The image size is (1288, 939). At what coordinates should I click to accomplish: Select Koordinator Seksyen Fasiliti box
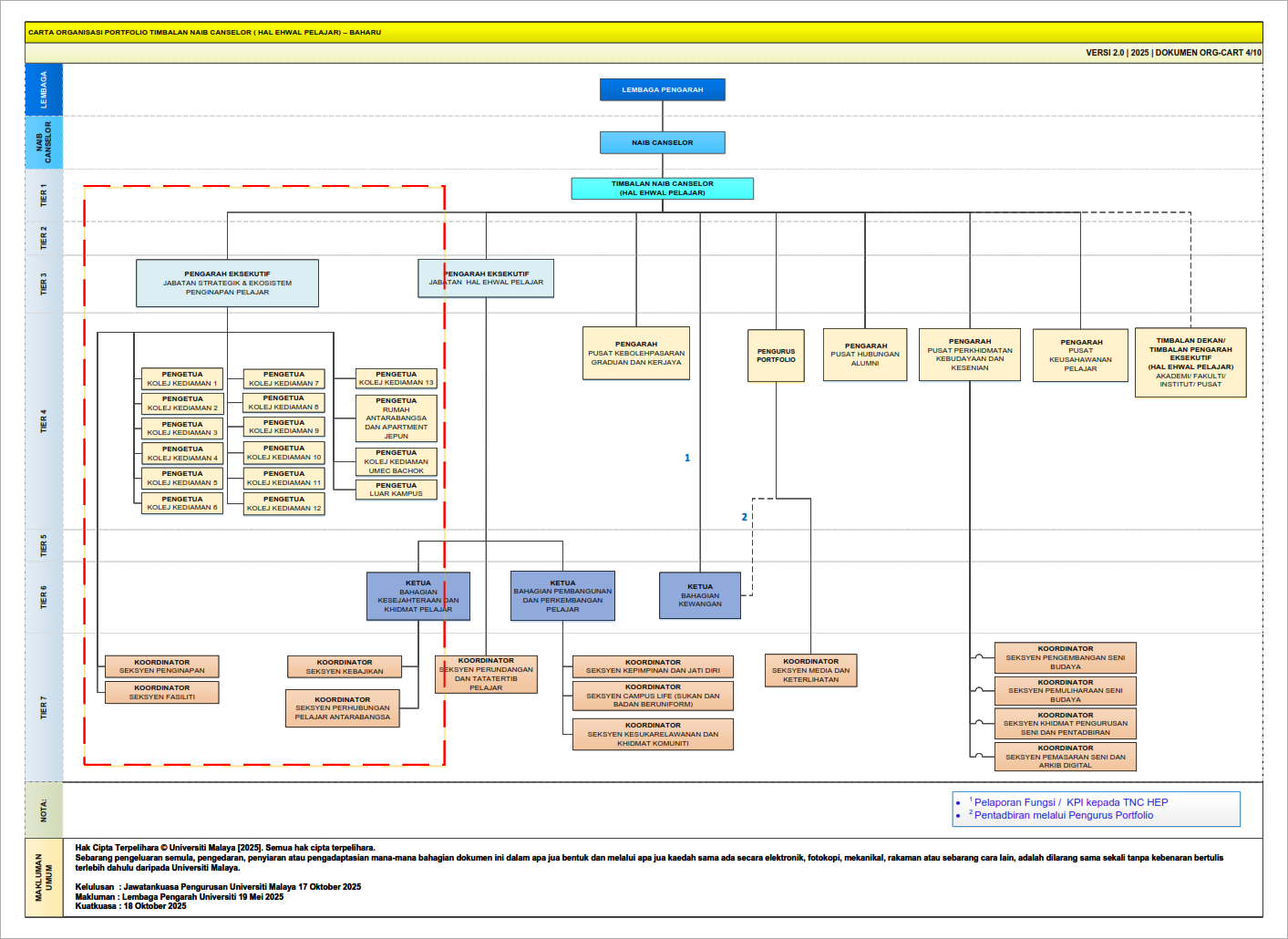[162, 693]
